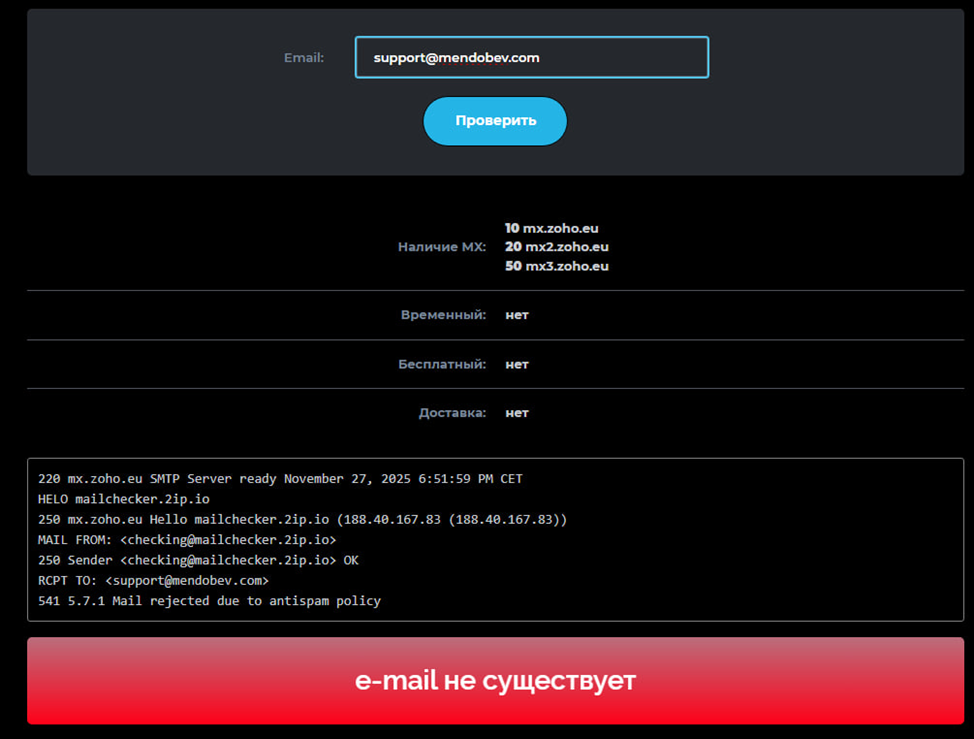The height and width of the screenshot is (739, 974).
Task: Select the mx3.zoho.eu MX record entry
Action: (556, 266)
